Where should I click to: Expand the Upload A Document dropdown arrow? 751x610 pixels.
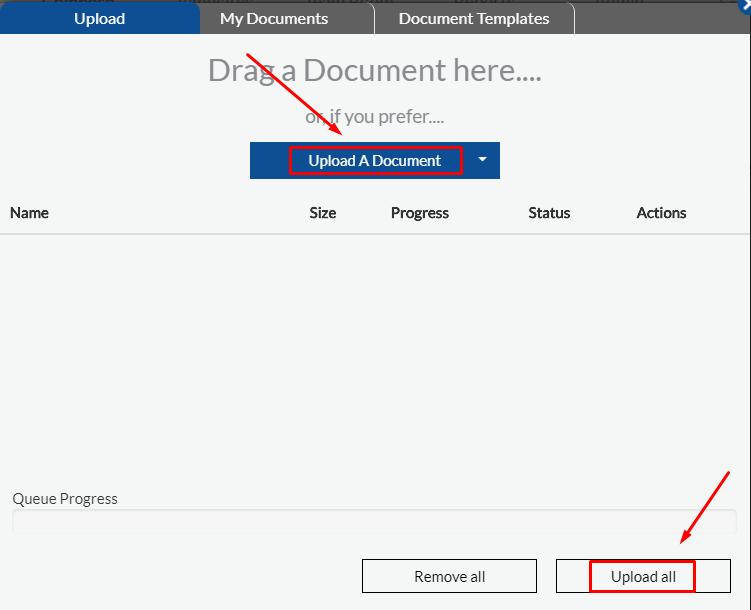(483, 160)
